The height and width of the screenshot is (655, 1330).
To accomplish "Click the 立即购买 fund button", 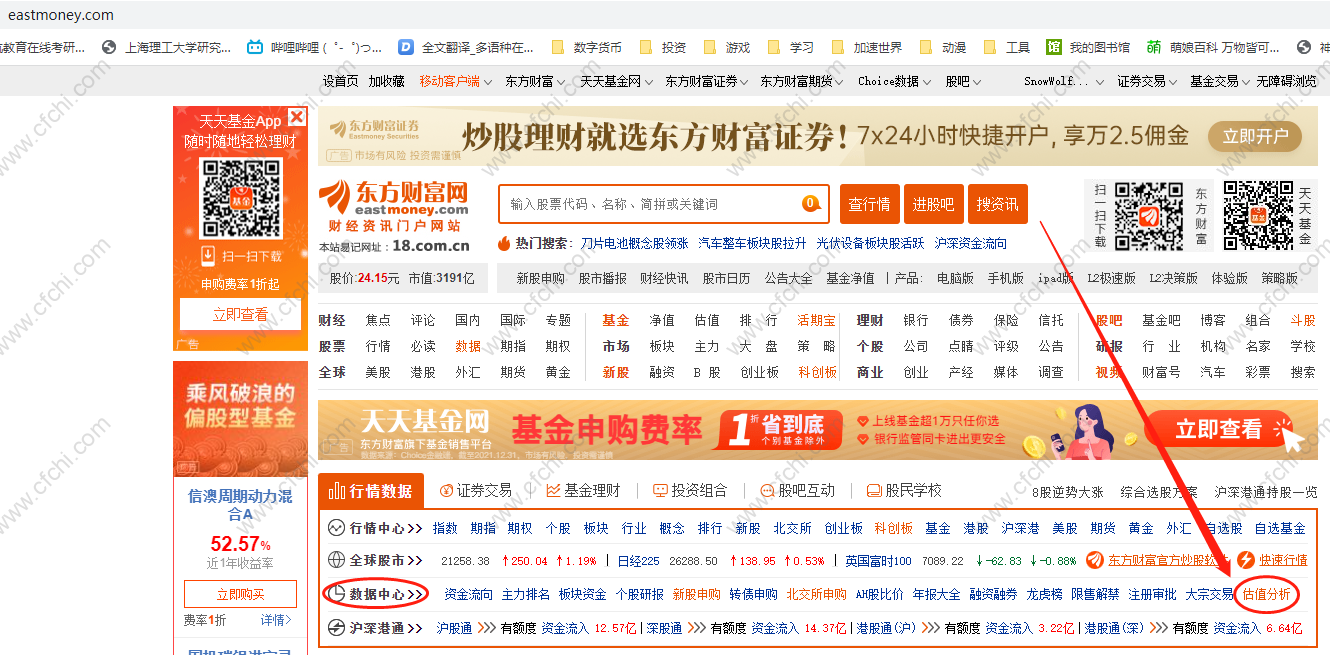I will click(240, 594).
